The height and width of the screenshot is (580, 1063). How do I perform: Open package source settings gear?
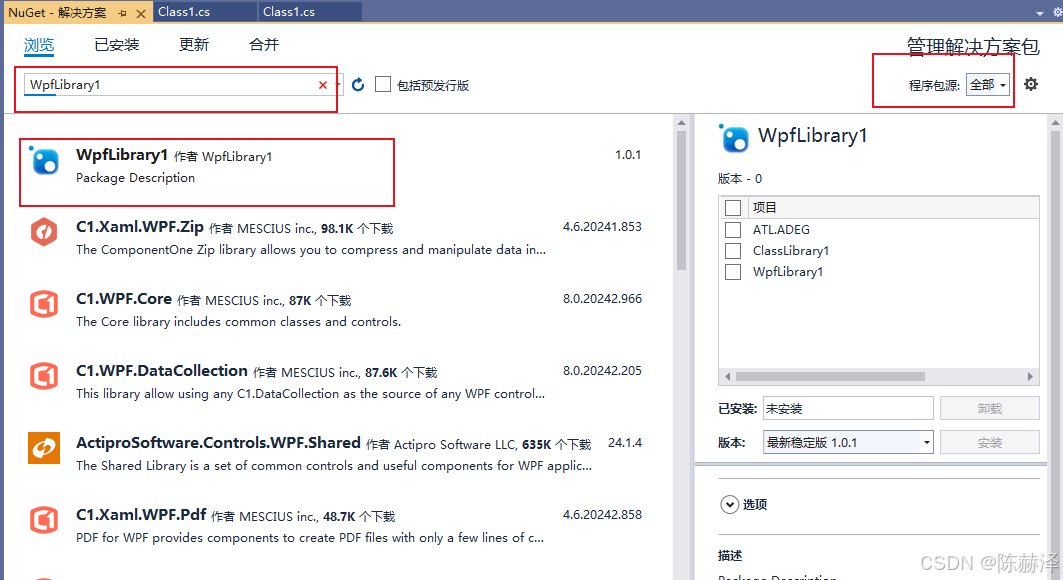point(1030,84)
